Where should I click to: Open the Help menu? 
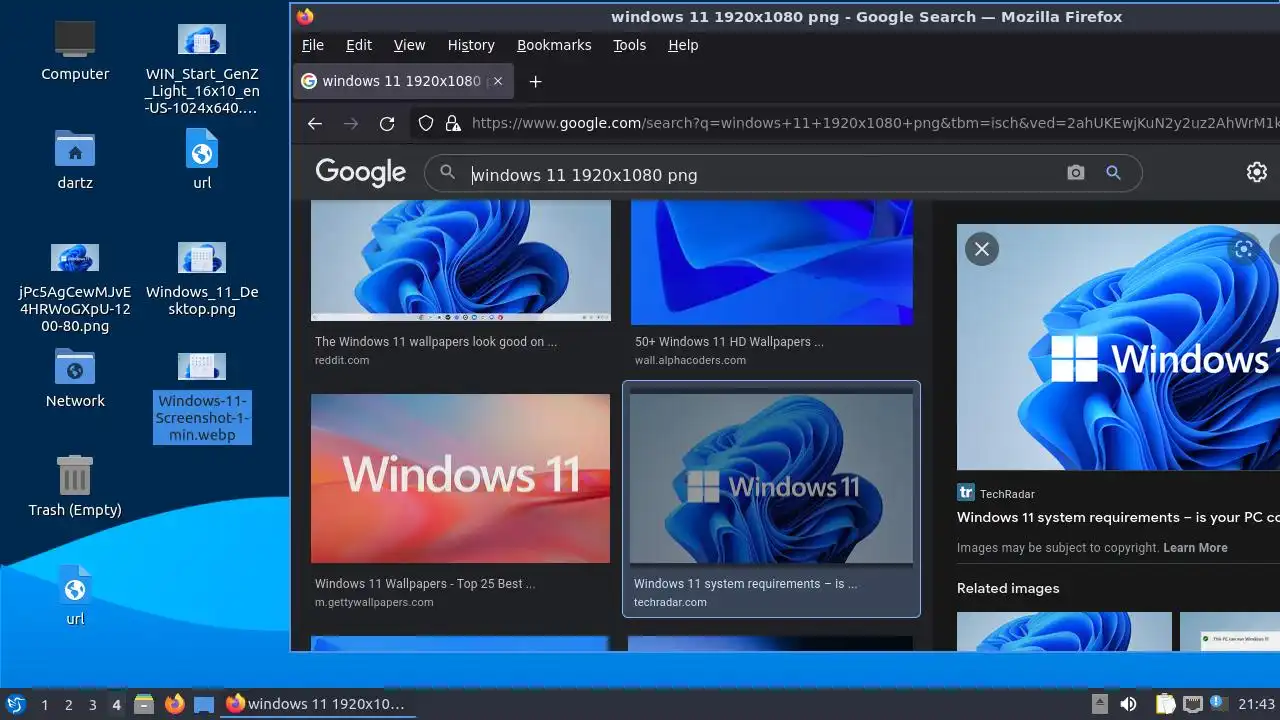coord(683,45)
